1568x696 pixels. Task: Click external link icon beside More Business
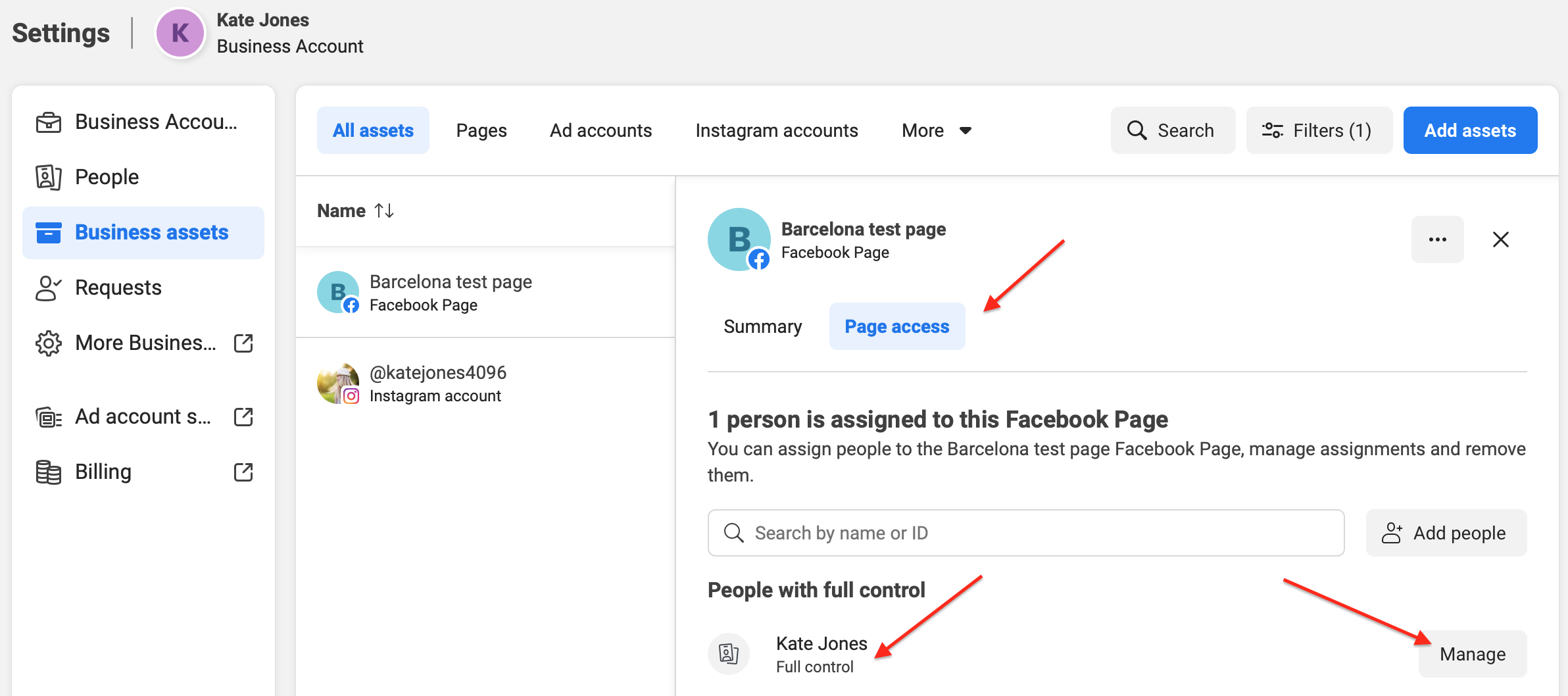click(x=243, y=343)
